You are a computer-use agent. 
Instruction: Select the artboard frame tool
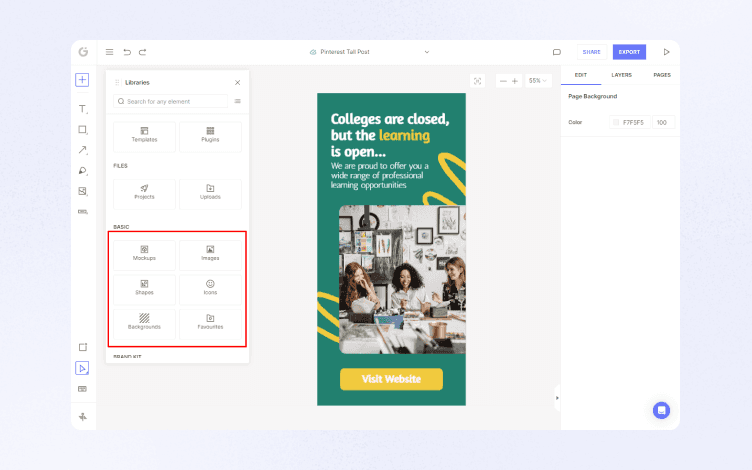82,347
